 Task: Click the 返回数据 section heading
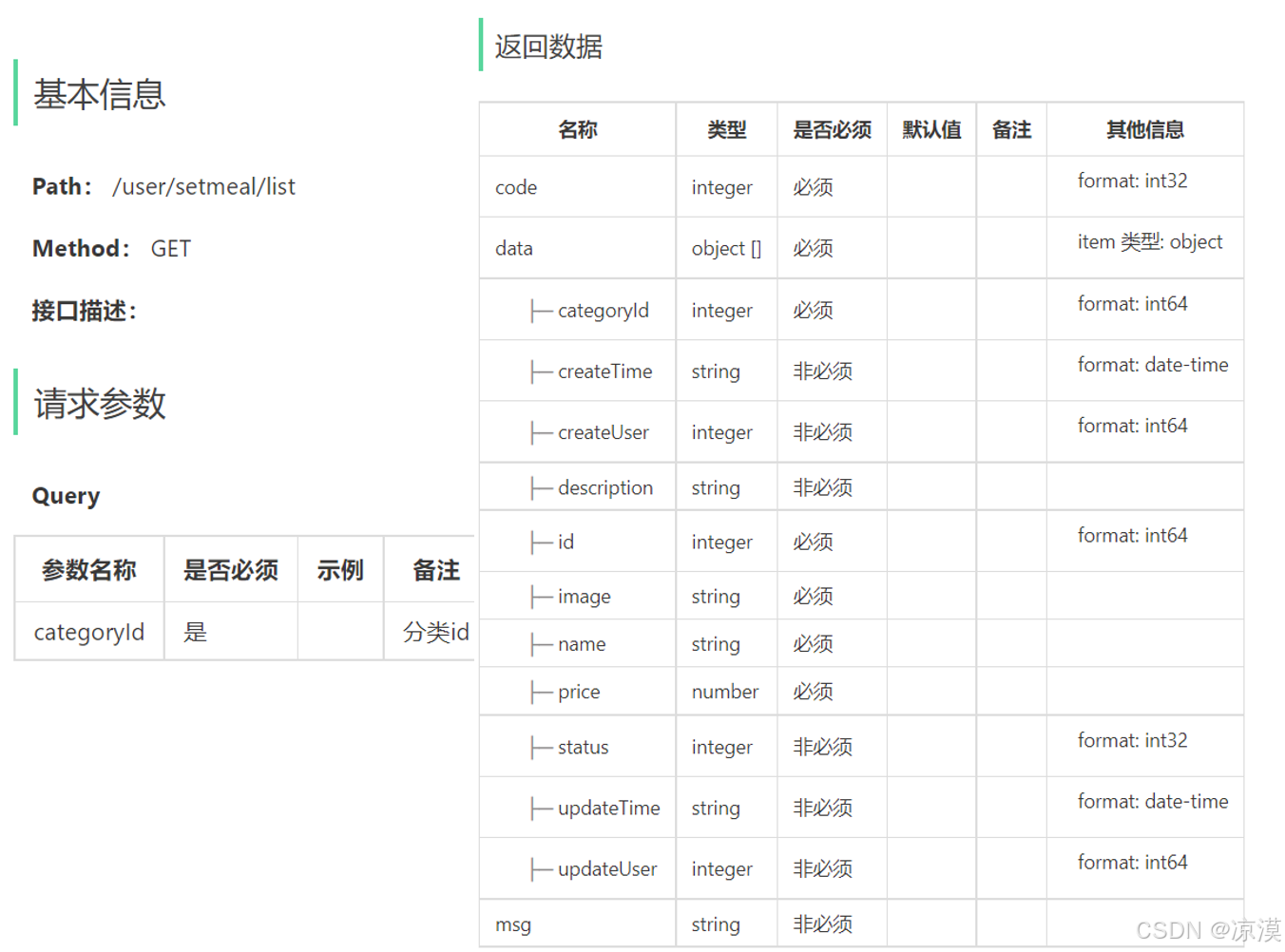[x=548, y=47]
